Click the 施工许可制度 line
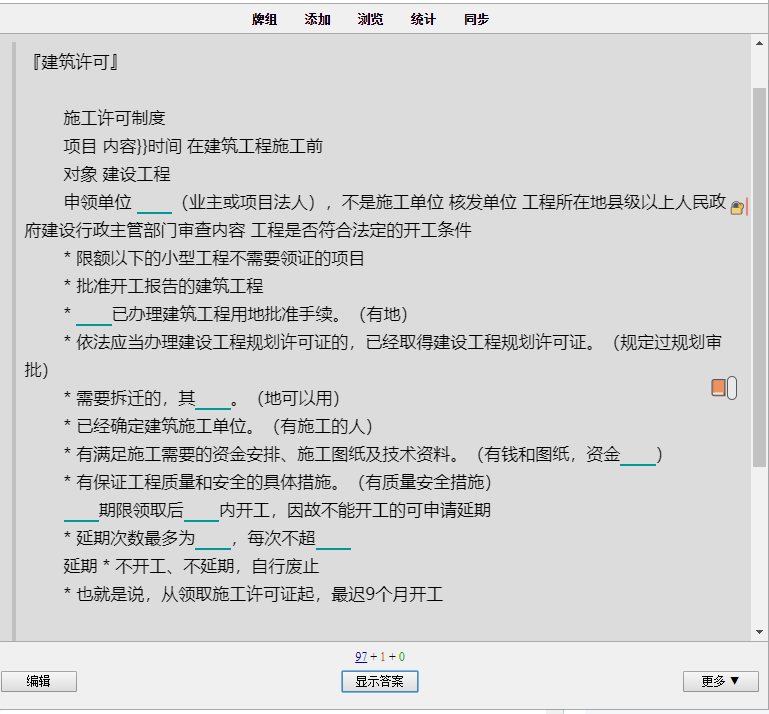 click(114, 118)
